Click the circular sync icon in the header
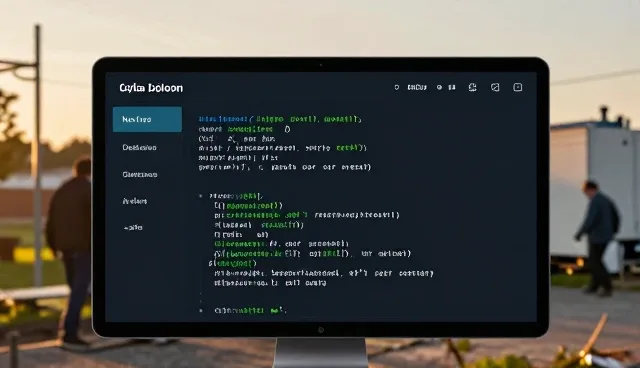The image size is (640, 368). tap(473, 87)
